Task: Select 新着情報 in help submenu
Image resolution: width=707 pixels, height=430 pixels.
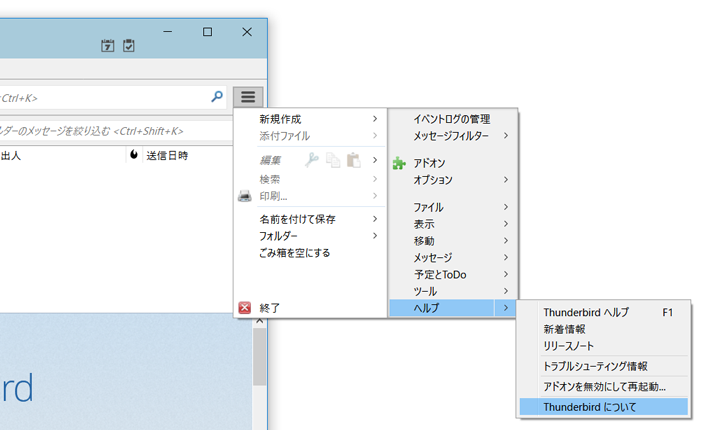Action: point(604,329)
